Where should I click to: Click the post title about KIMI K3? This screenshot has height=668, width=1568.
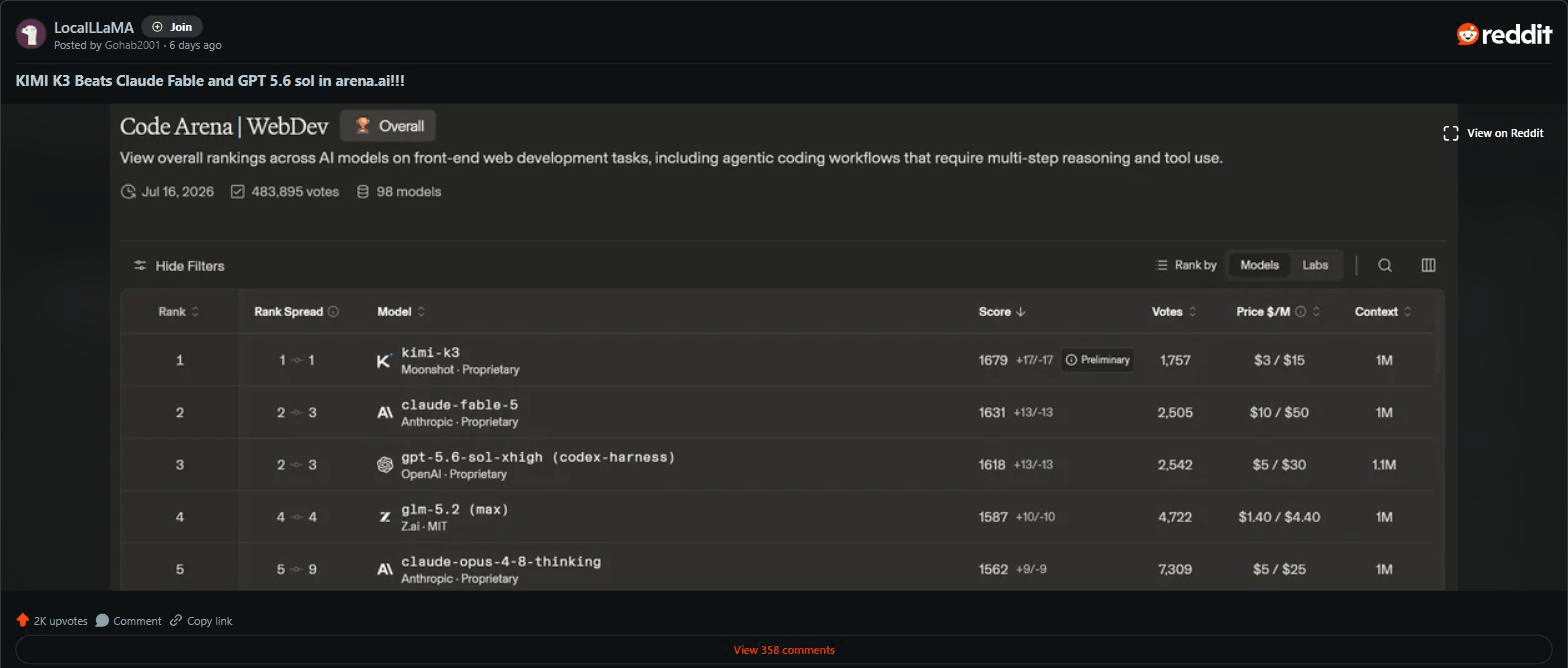coord(210,81)
